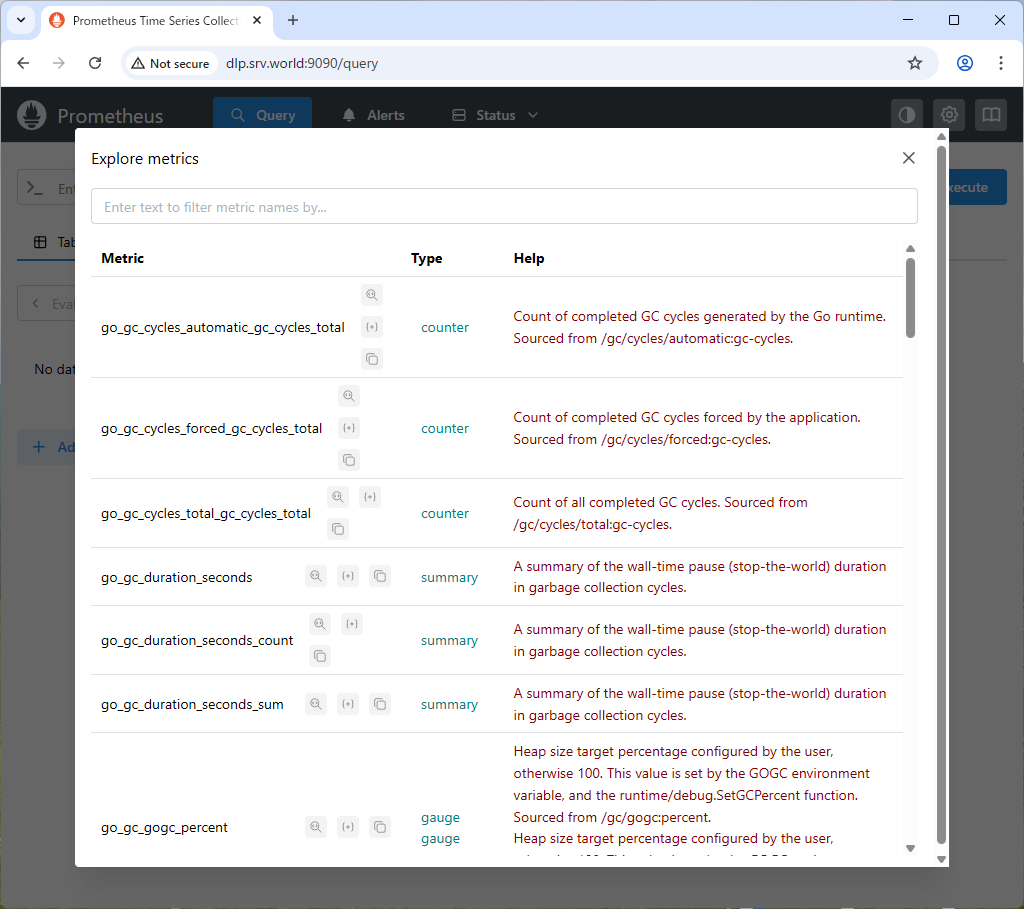The height and width of the screenshot is (909, 1024).
Task: Insert go_gc_cycles_automatic_gc_cycles_total at cursor
Action: pos(372,327)
